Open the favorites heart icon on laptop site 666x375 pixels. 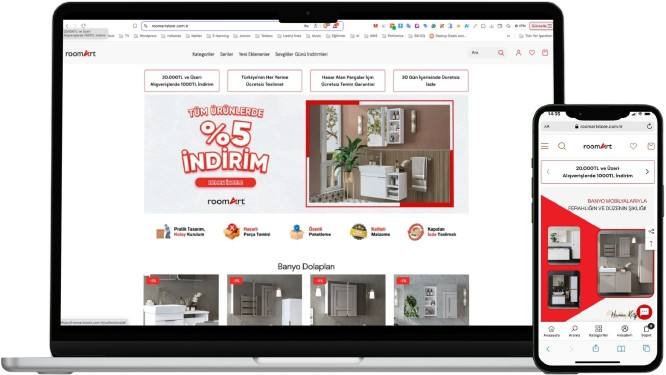(532, 53)
